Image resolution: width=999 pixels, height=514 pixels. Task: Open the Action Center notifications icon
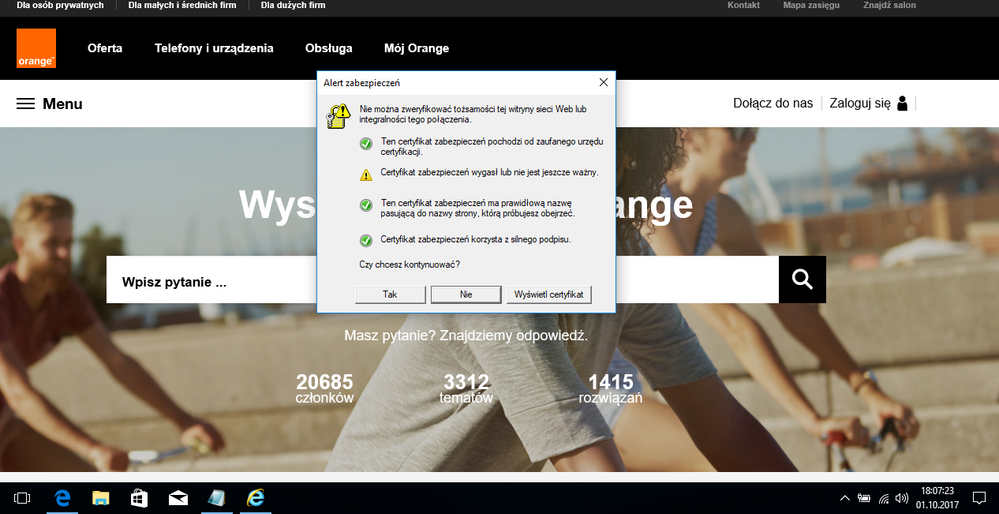point(977,498)
